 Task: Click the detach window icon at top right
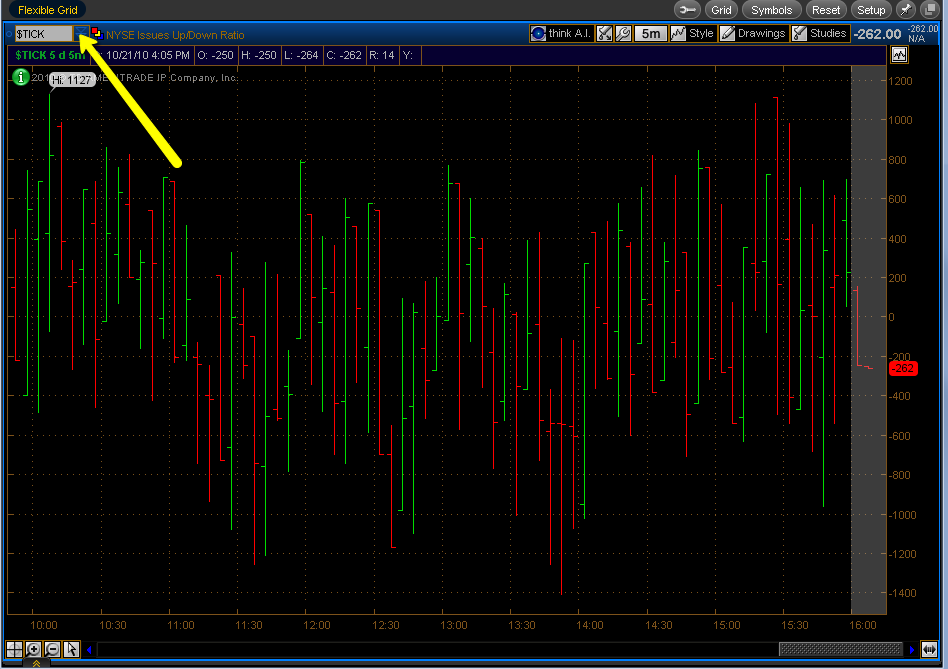click(x=929, y=10)
